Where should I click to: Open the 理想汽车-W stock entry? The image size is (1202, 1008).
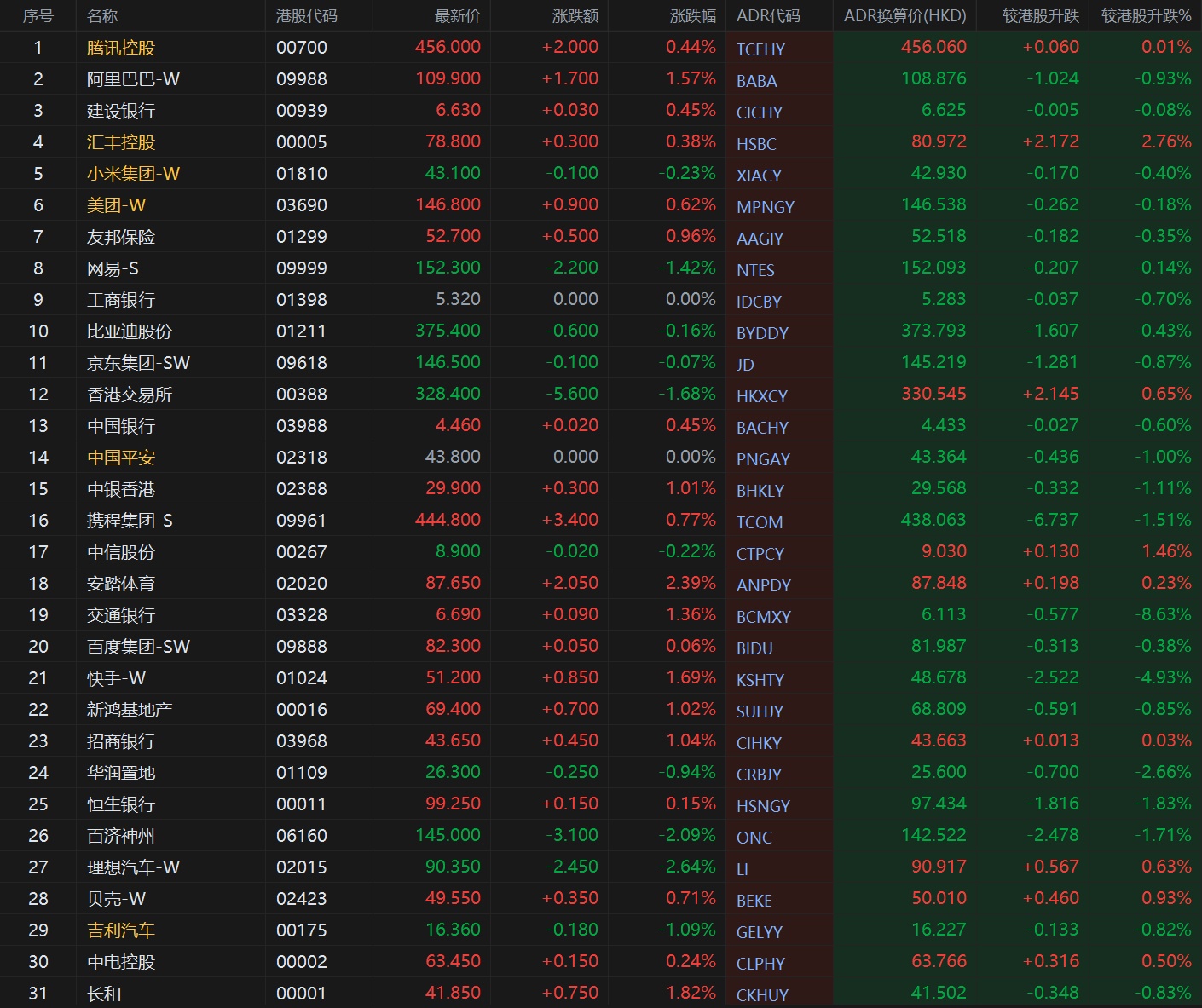133,867
